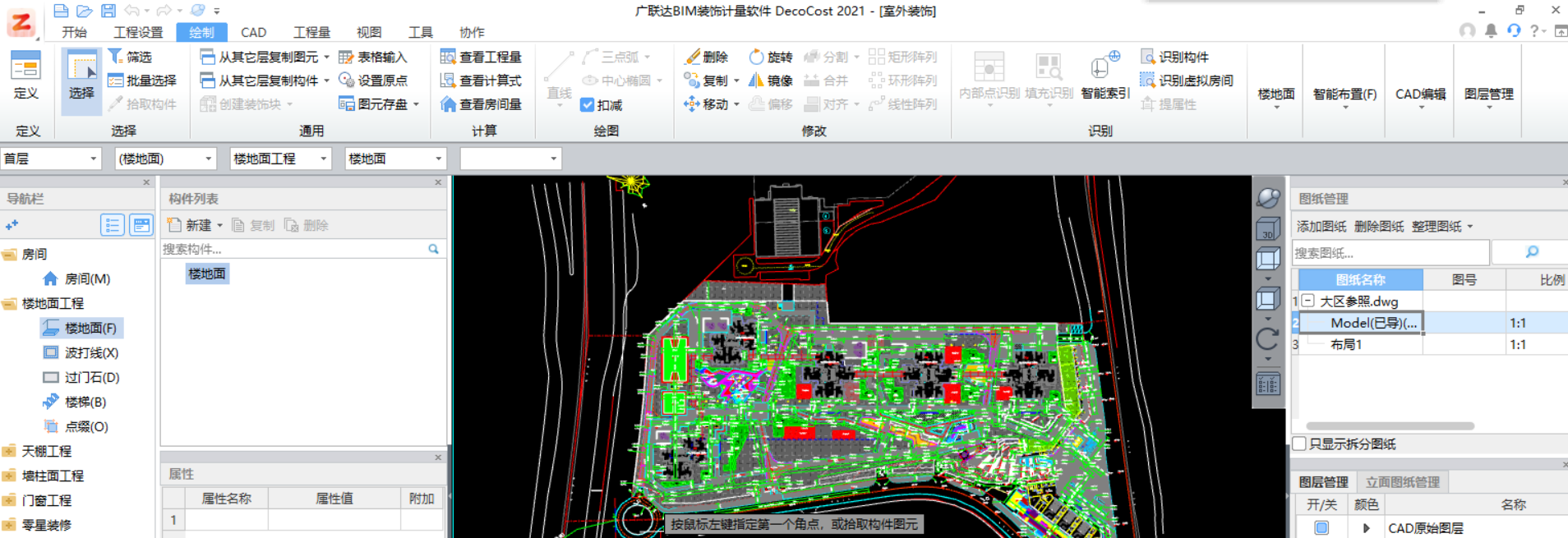
Task: Expand the CAD原始图层 row arrow
Action: click(1366, 528)
